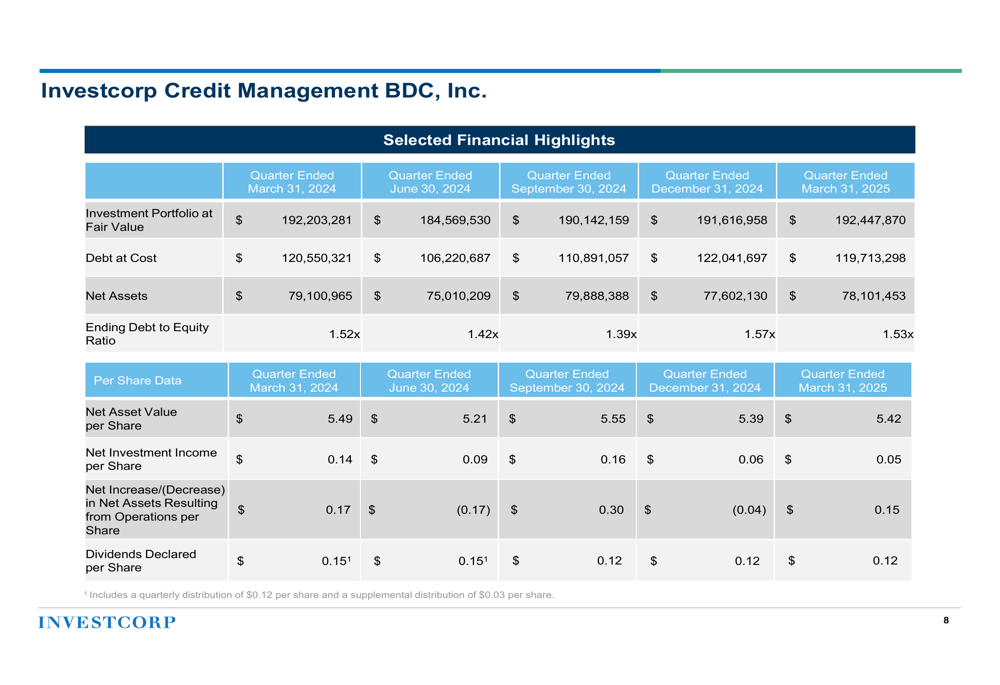Select the value 184,569,530

[x=455, y=220]
